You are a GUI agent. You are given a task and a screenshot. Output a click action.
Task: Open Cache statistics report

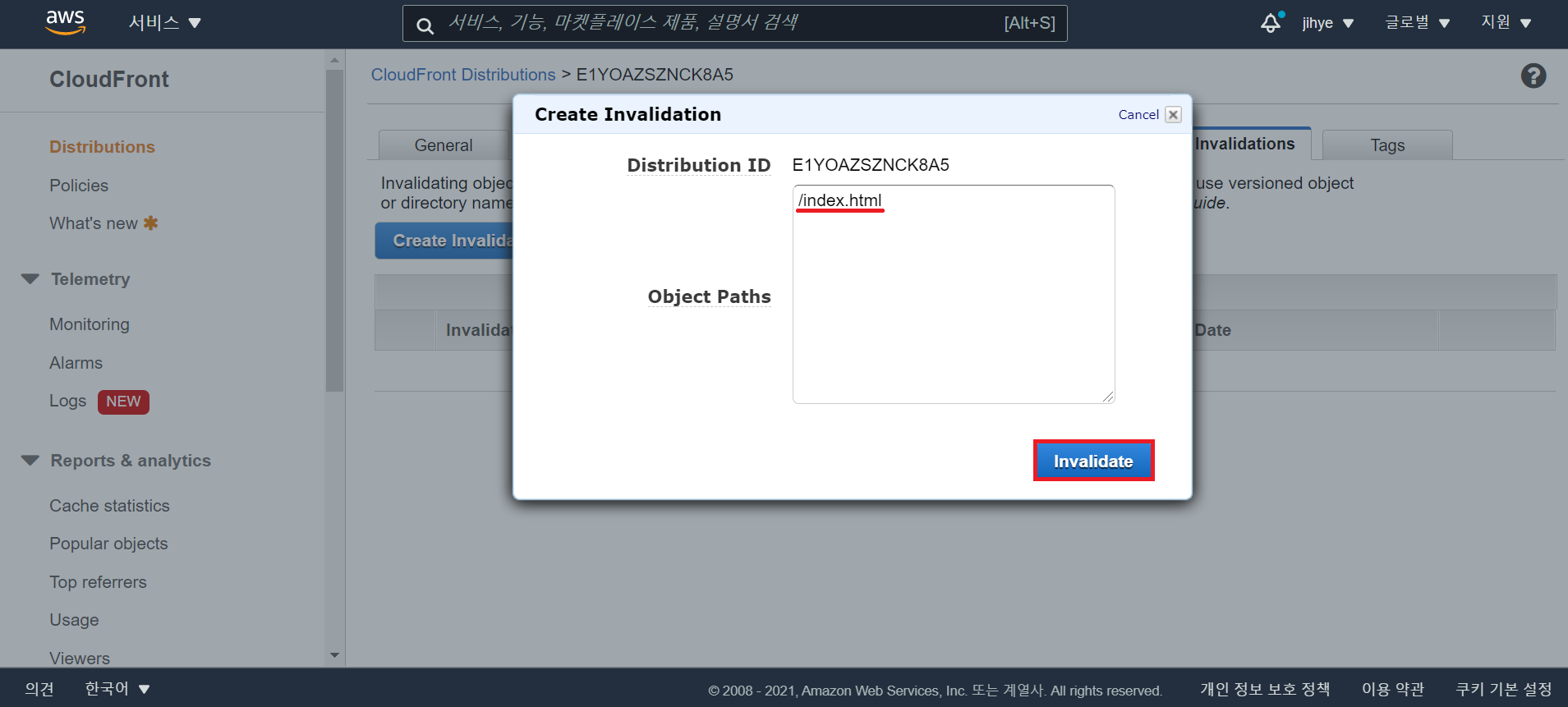point(109,506)
